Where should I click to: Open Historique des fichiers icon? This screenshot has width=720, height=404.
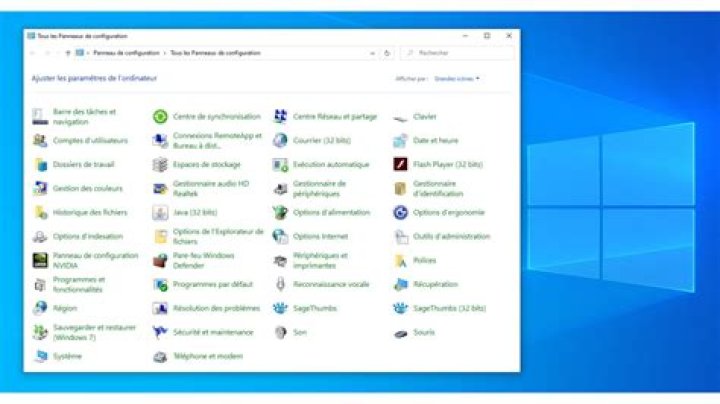(x=40, y=212)
